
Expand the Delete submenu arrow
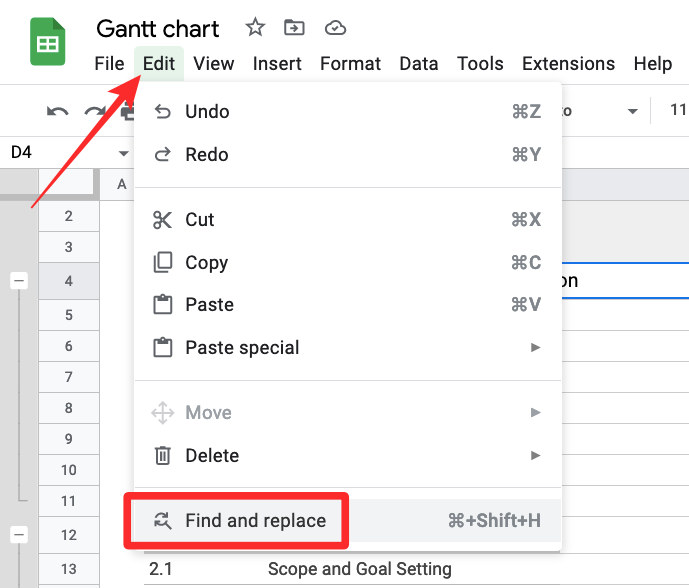pos(535,455)
